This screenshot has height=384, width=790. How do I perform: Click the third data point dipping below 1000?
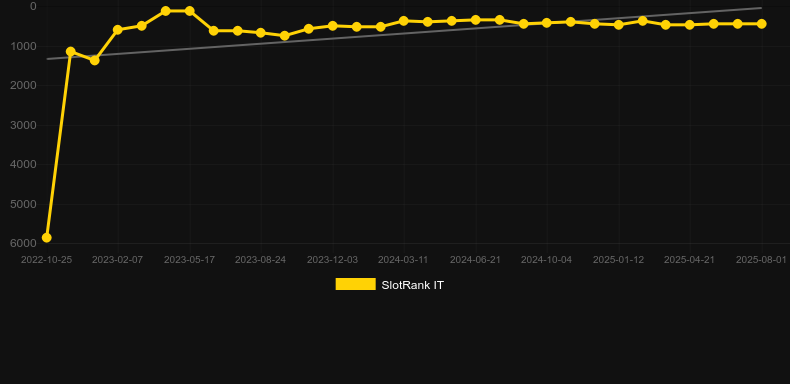point(94,60)
